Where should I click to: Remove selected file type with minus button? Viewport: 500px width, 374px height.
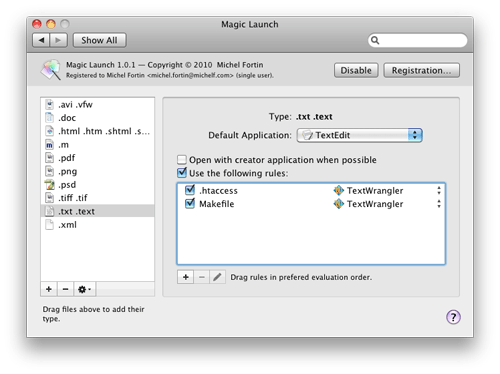coord(65,289)
